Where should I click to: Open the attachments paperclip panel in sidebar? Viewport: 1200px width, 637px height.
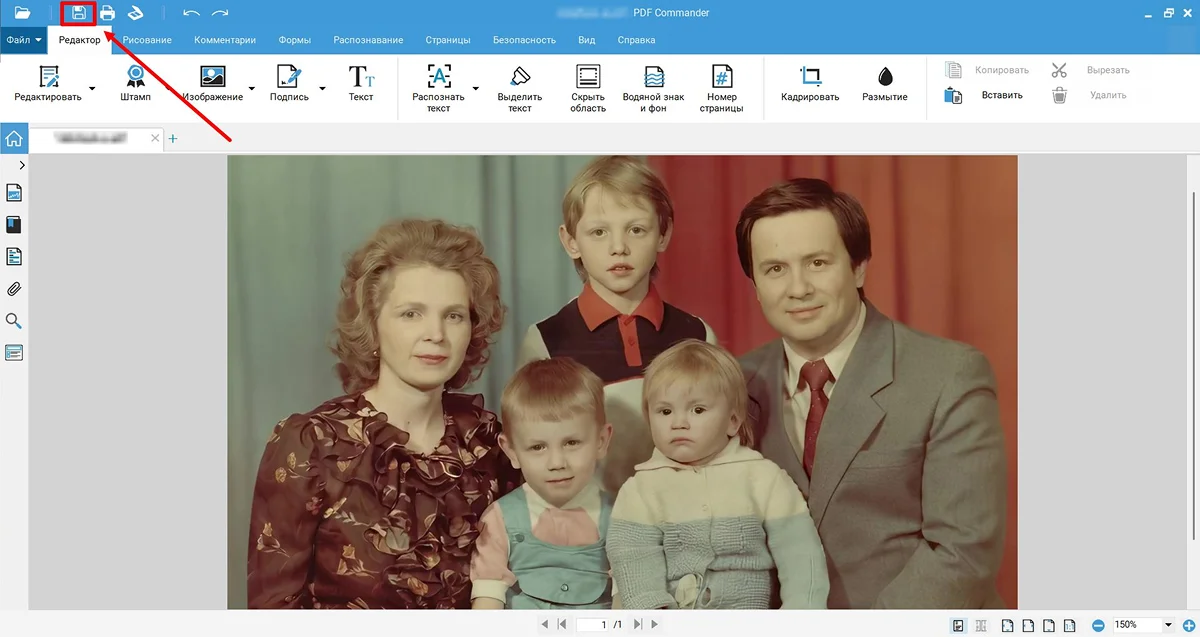pyautogui.click(x=14, y=289)
